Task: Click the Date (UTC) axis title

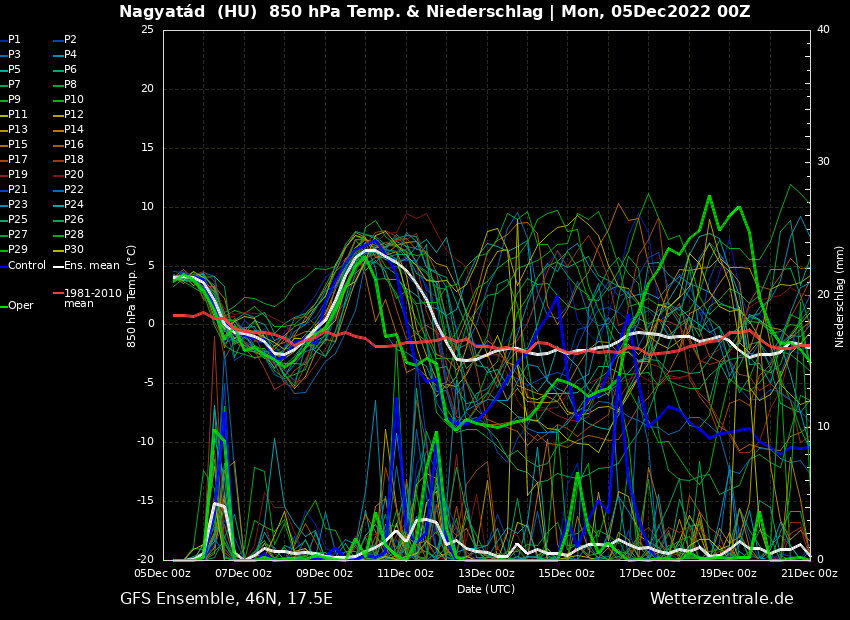Action: pyautogui.click(x=486, y=590)
